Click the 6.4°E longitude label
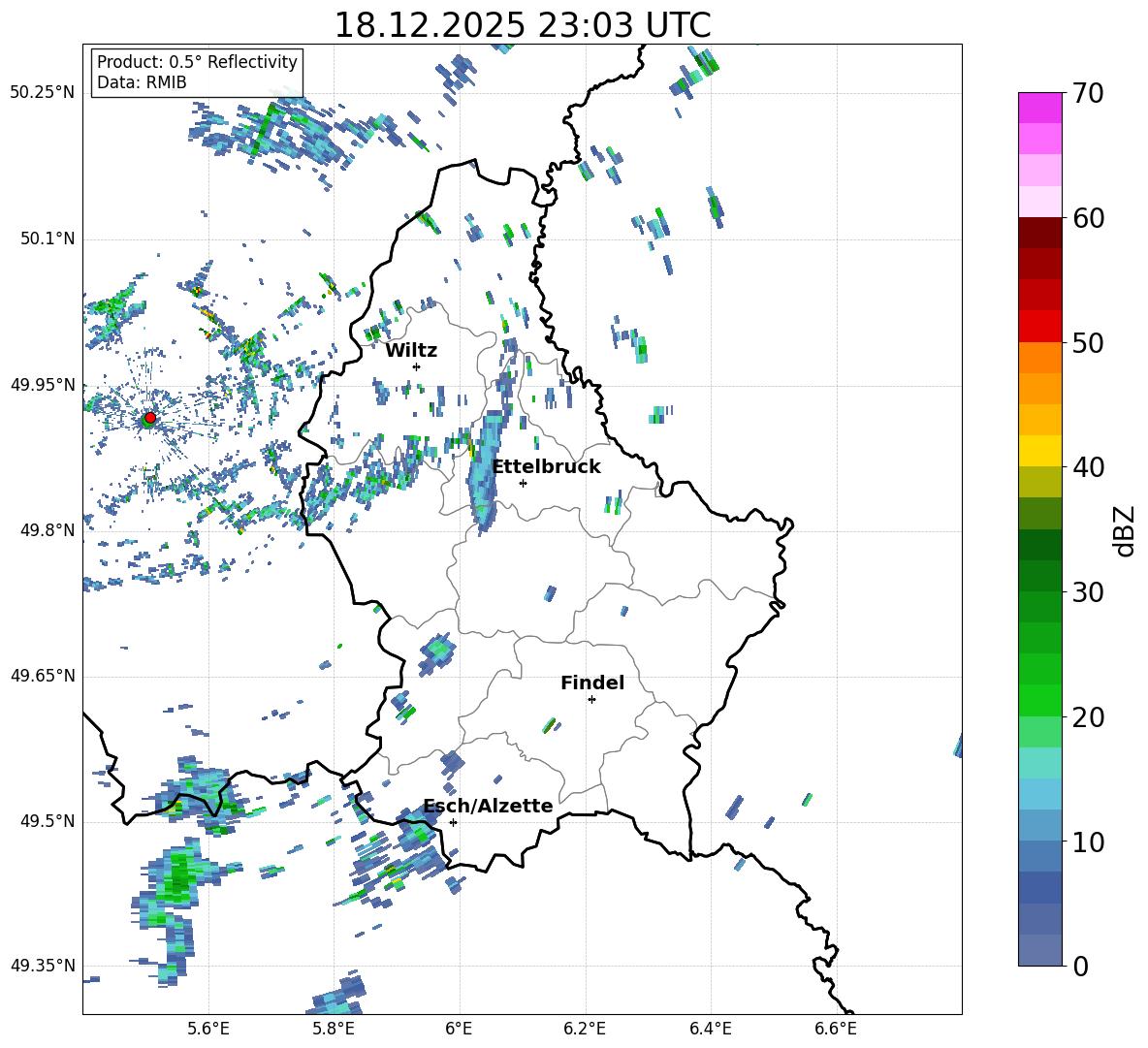This screenshot has width=1148, height=1048. pos(710,1029)
